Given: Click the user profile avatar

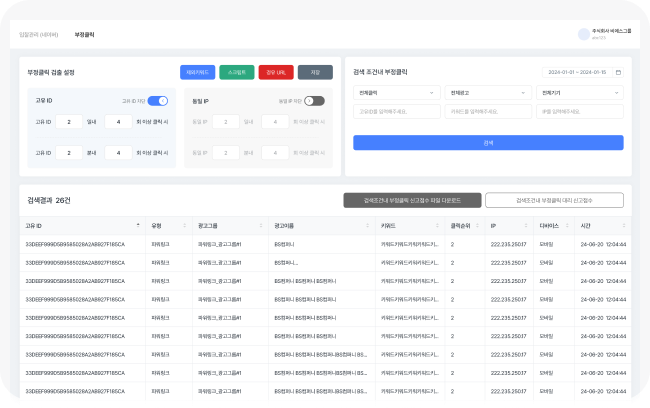Looking at the screenshot, I should 584,34.
